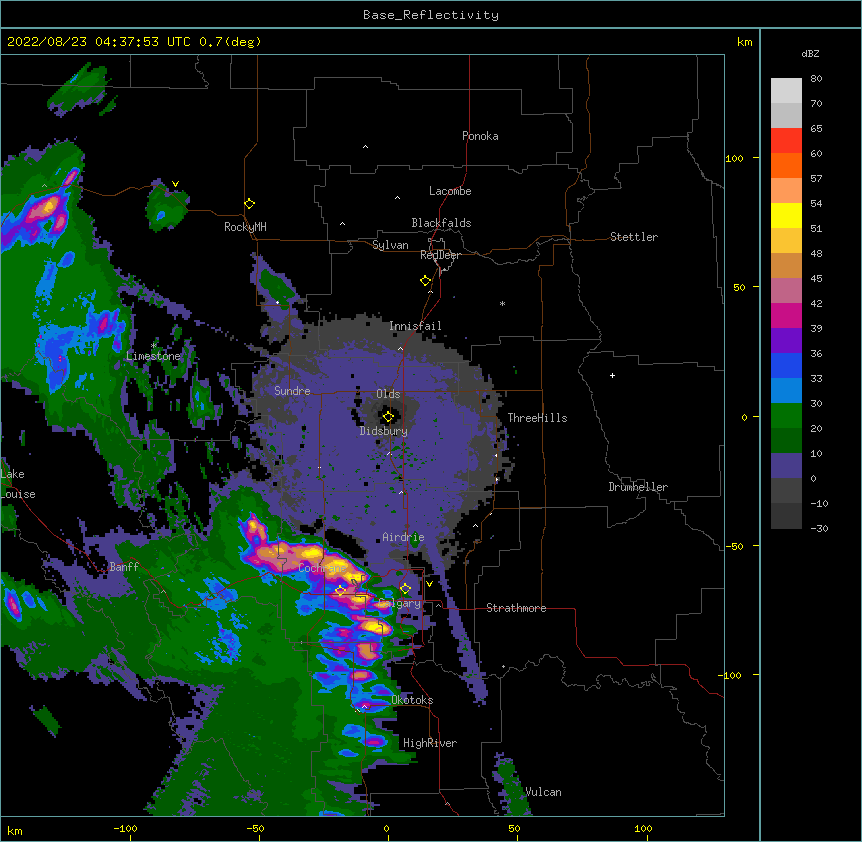Click the yellow 54 dBZ legend swatch

(x=786, y=215)
